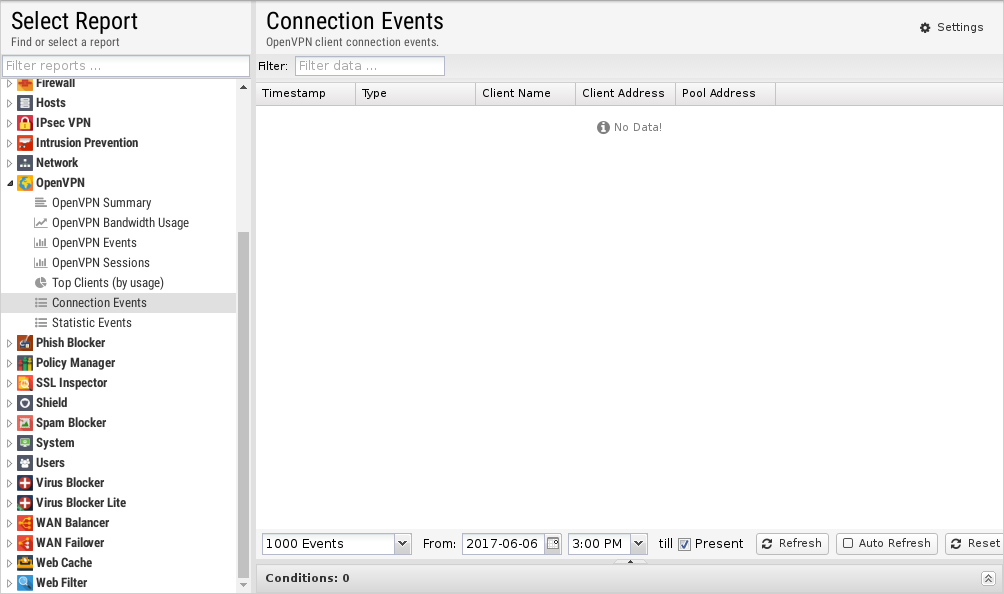Viewport: 1004px width, 594px height.
Task: Click the SSL Inspector icon
Action: 24,383
